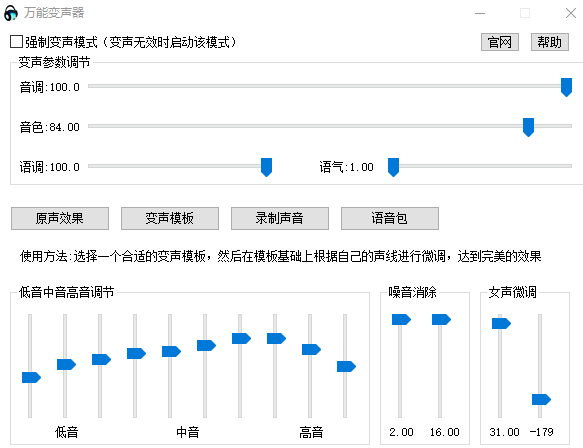This screenshot has height=448, width=583.
Task: Click the 音色 timbre slider handle
Action: [528, 128]
